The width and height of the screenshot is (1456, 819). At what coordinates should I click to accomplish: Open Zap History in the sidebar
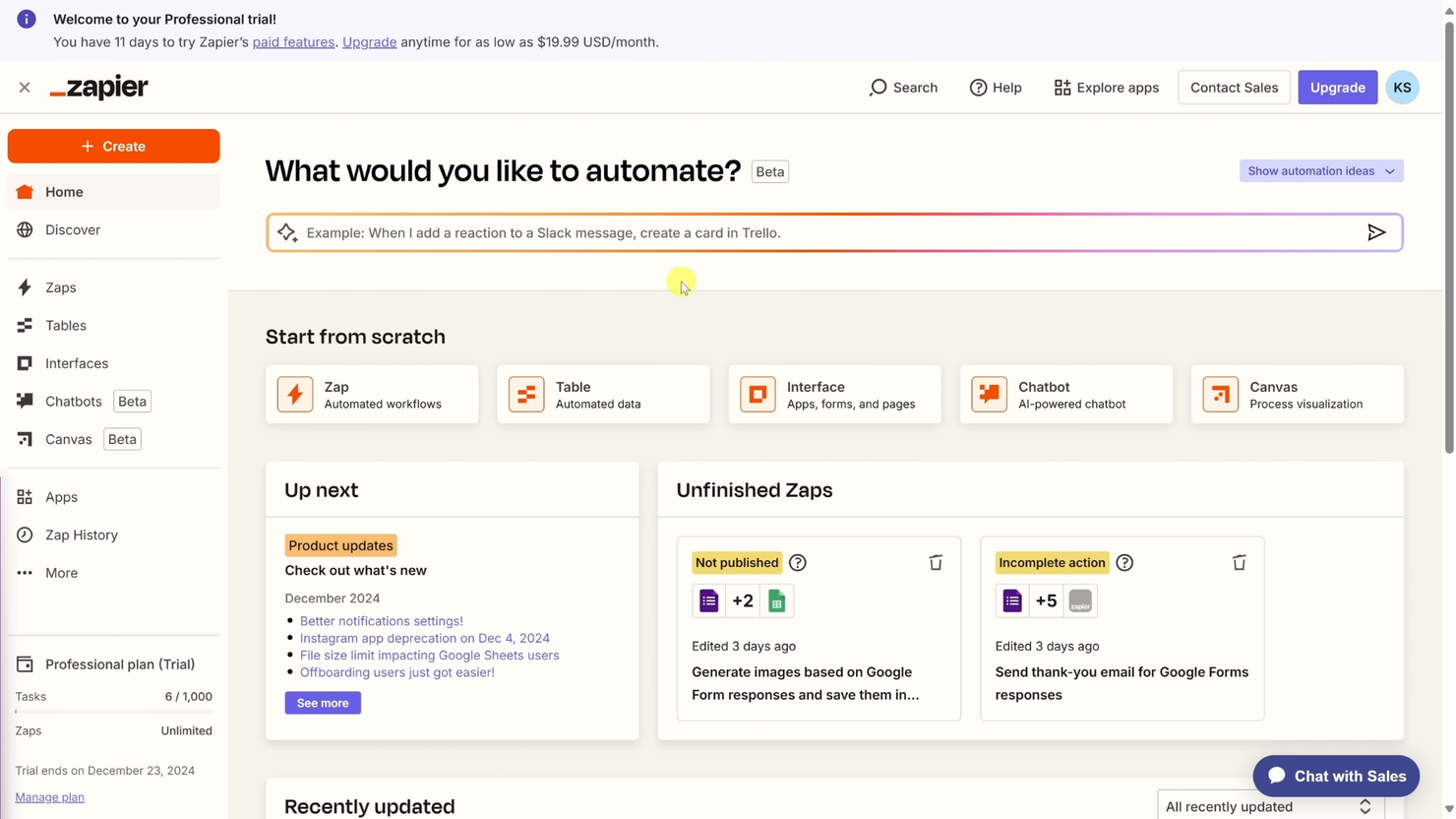pos(113,535)
